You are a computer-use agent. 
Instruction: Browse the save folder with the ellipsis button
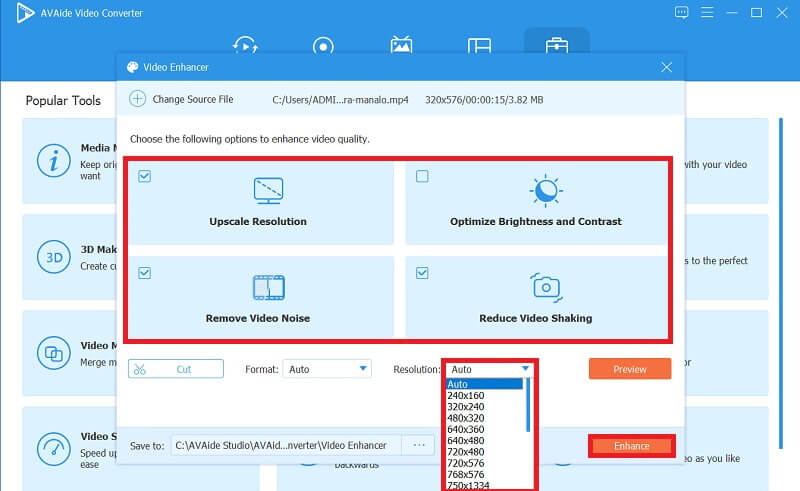point(419,446)
